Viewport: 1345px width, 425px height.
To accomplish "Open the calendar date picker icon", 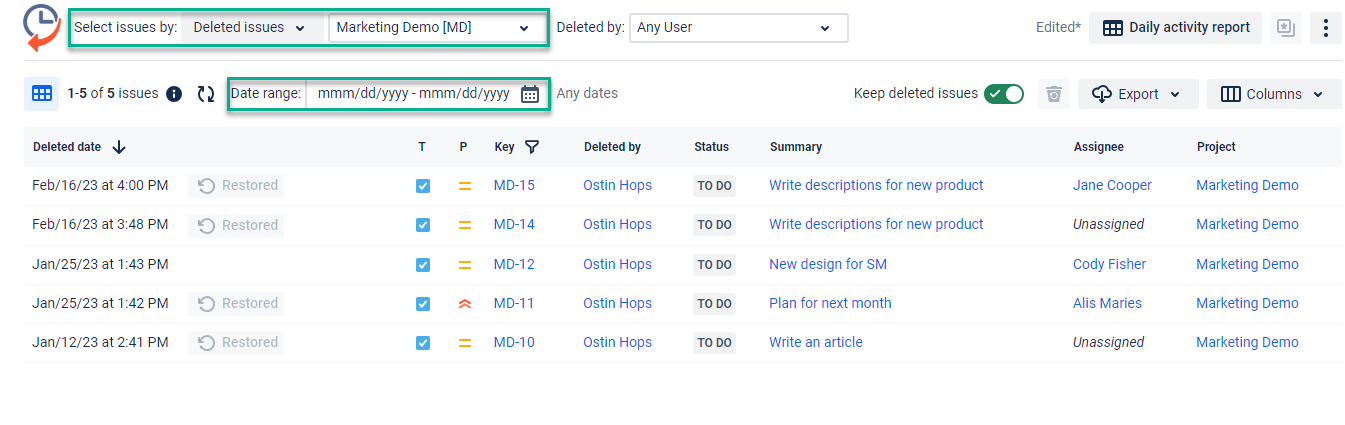I will [x=530, y=94].
